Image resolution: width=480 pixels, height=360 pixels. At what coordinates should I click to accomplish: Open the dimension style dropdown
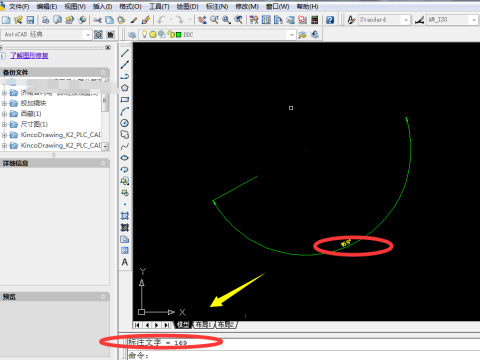[474, 20]
